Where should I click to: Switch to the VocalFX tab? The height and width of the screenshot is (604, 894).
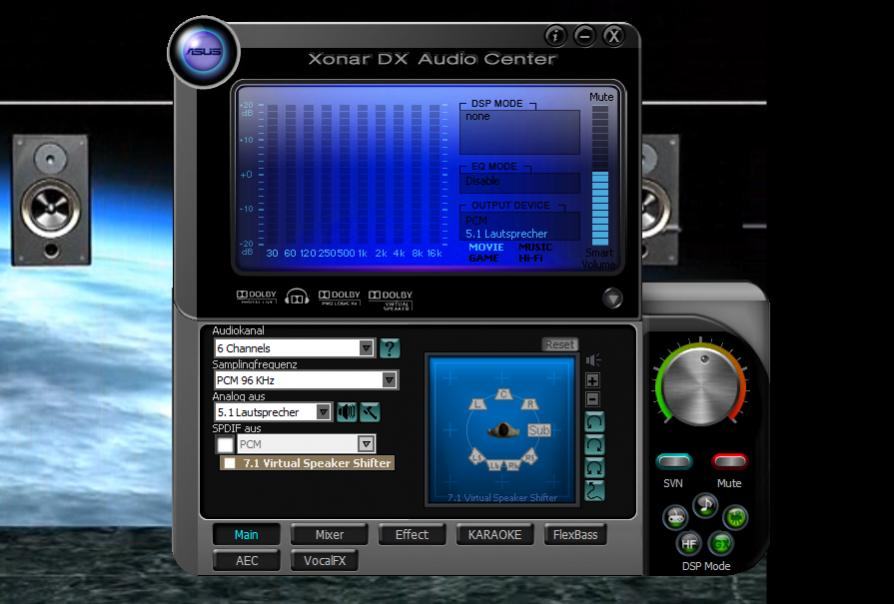[324, 561]
